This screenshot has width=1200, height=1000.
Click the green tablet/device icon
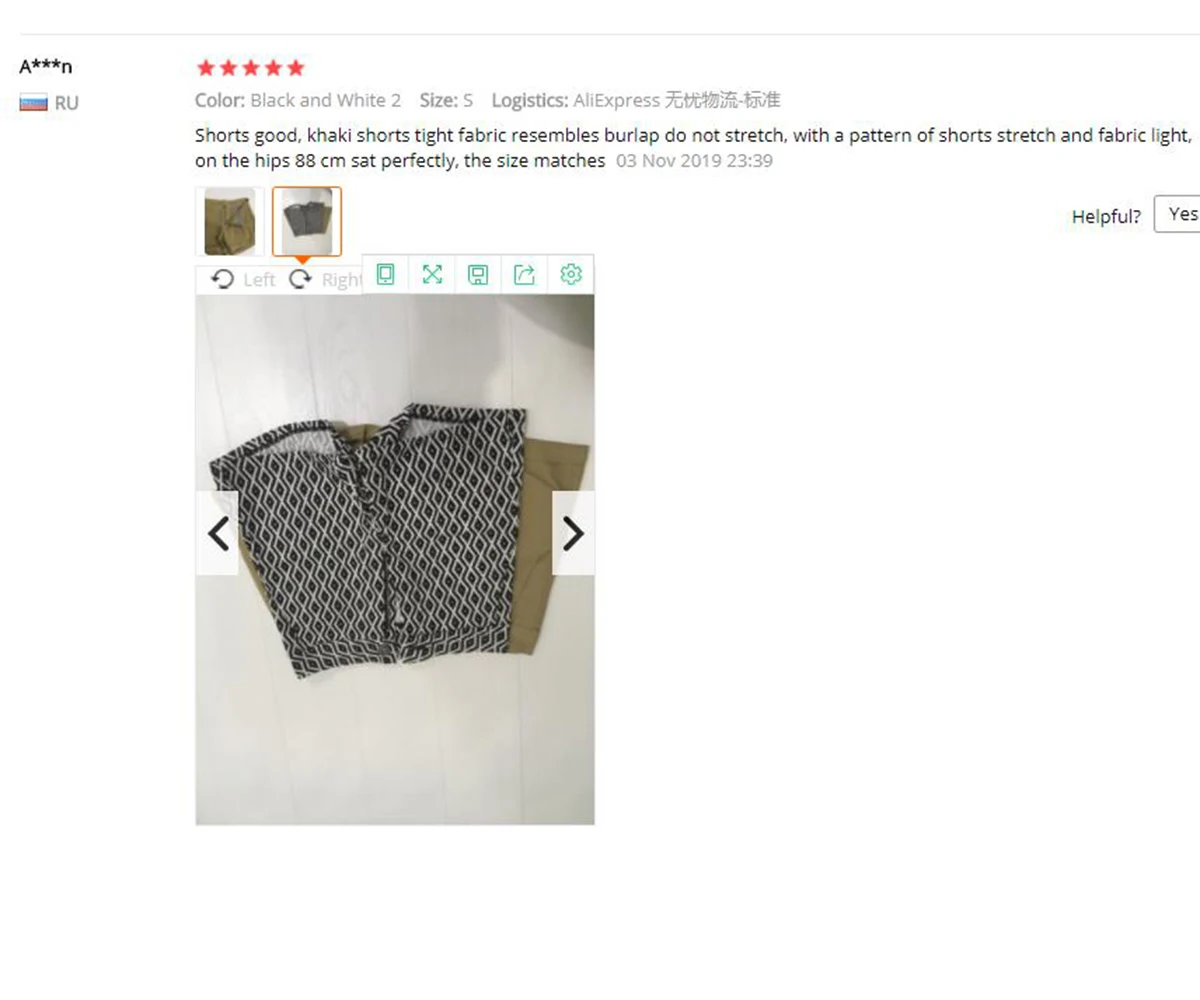[x=385, y=274]
